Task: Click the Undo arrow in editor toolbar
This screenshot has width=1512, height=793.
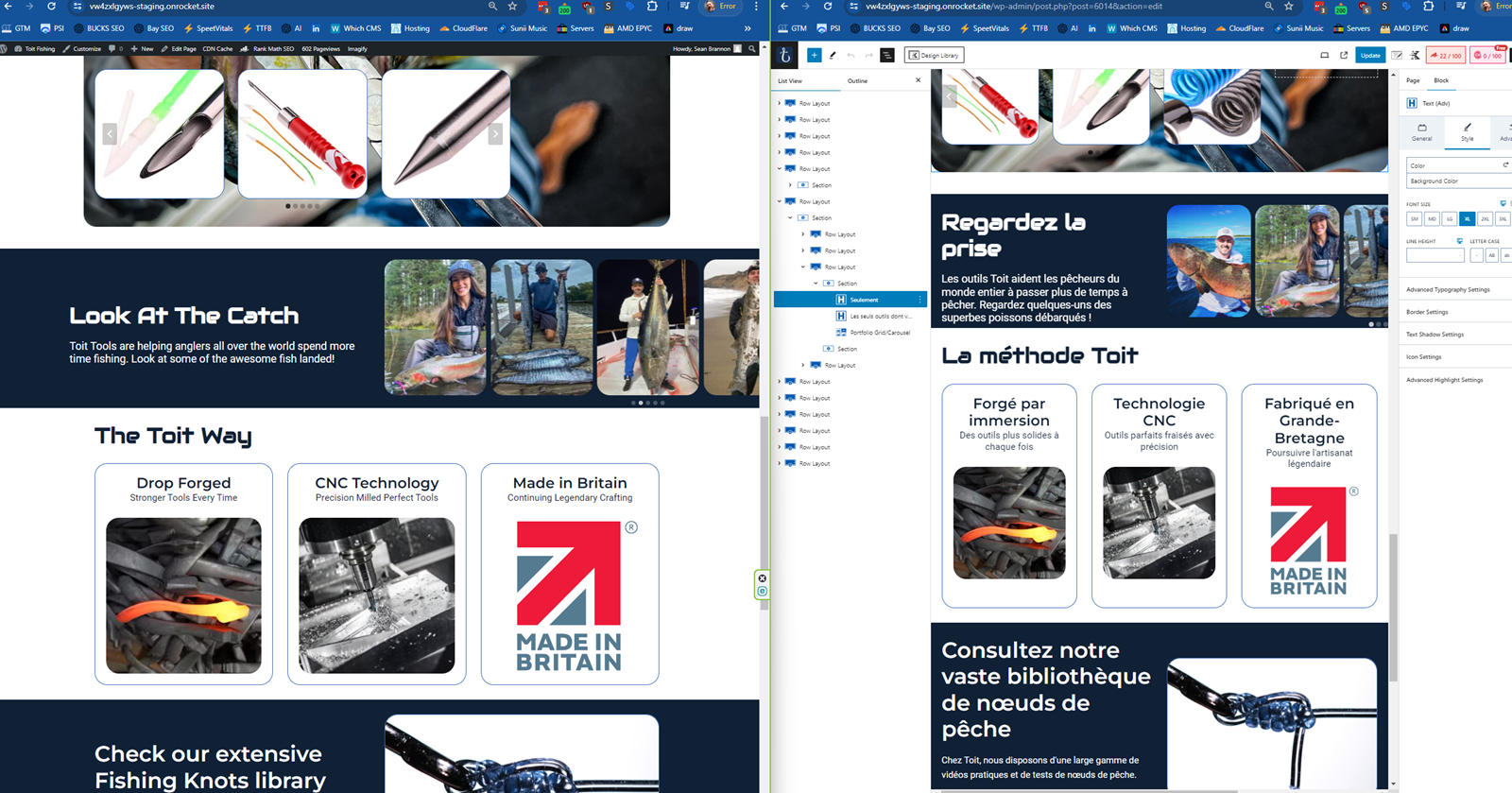Action: tap(850, 55)
